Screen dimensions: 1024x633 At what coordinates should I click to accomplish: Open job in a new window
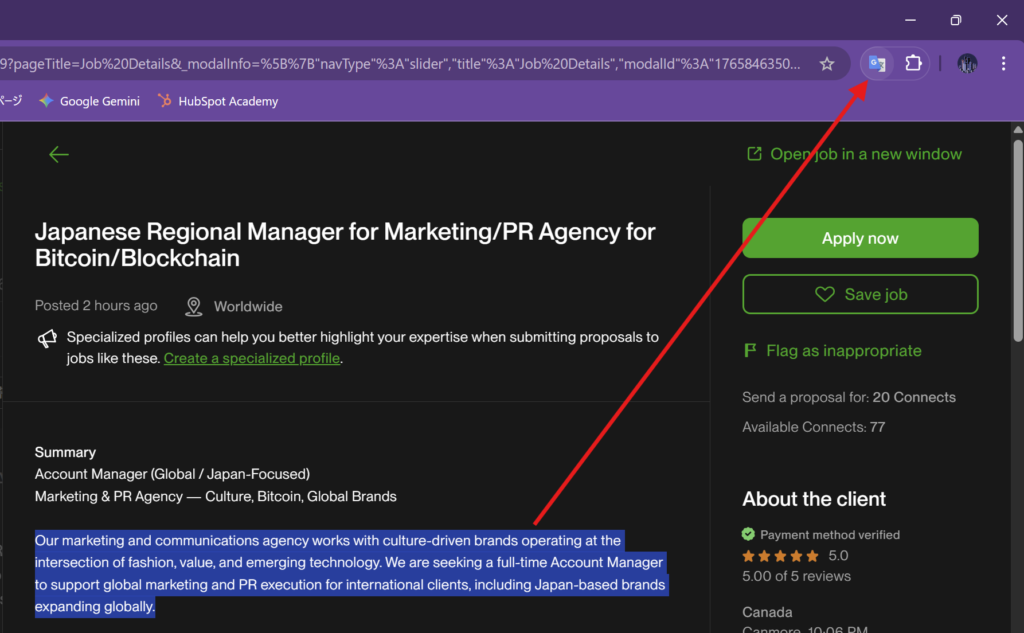pos(855,154)
